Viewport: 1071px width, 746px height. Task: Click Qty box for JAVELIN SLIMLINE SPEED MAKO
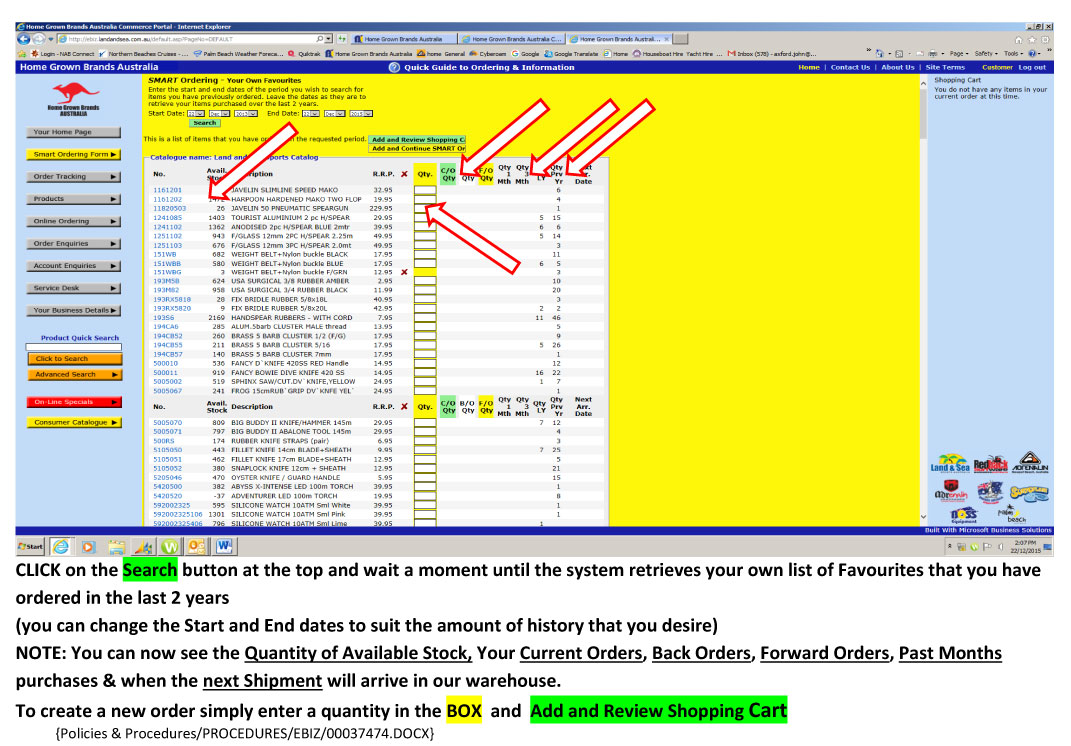click(x=425, y=189)
